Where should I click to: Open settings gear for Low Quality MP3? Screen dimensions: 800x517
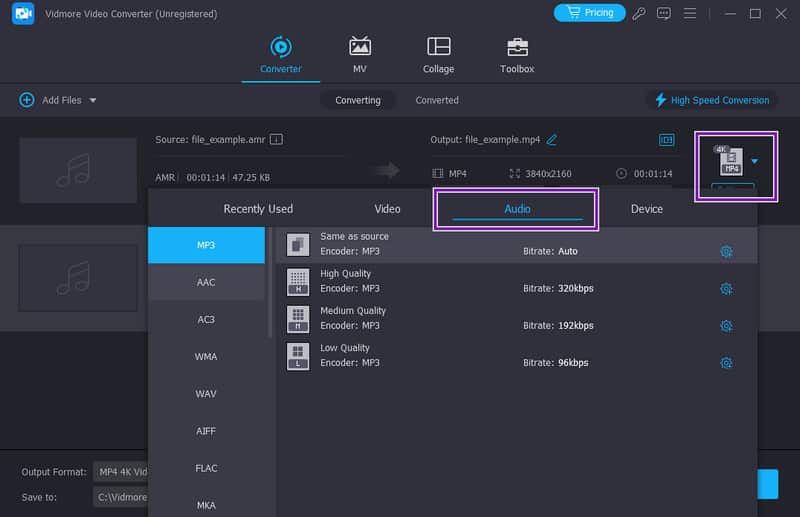tap(726, 363)
